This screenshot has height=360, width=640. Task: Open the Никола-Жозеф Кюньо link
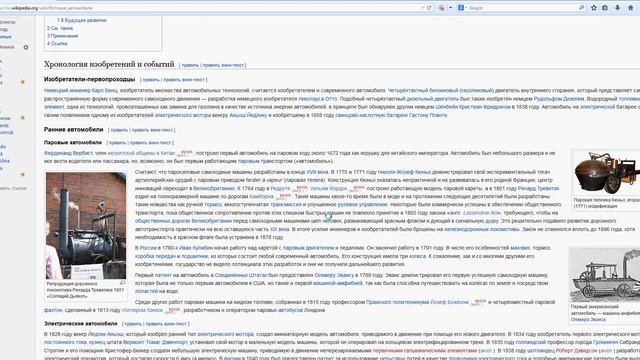[404, 172]
